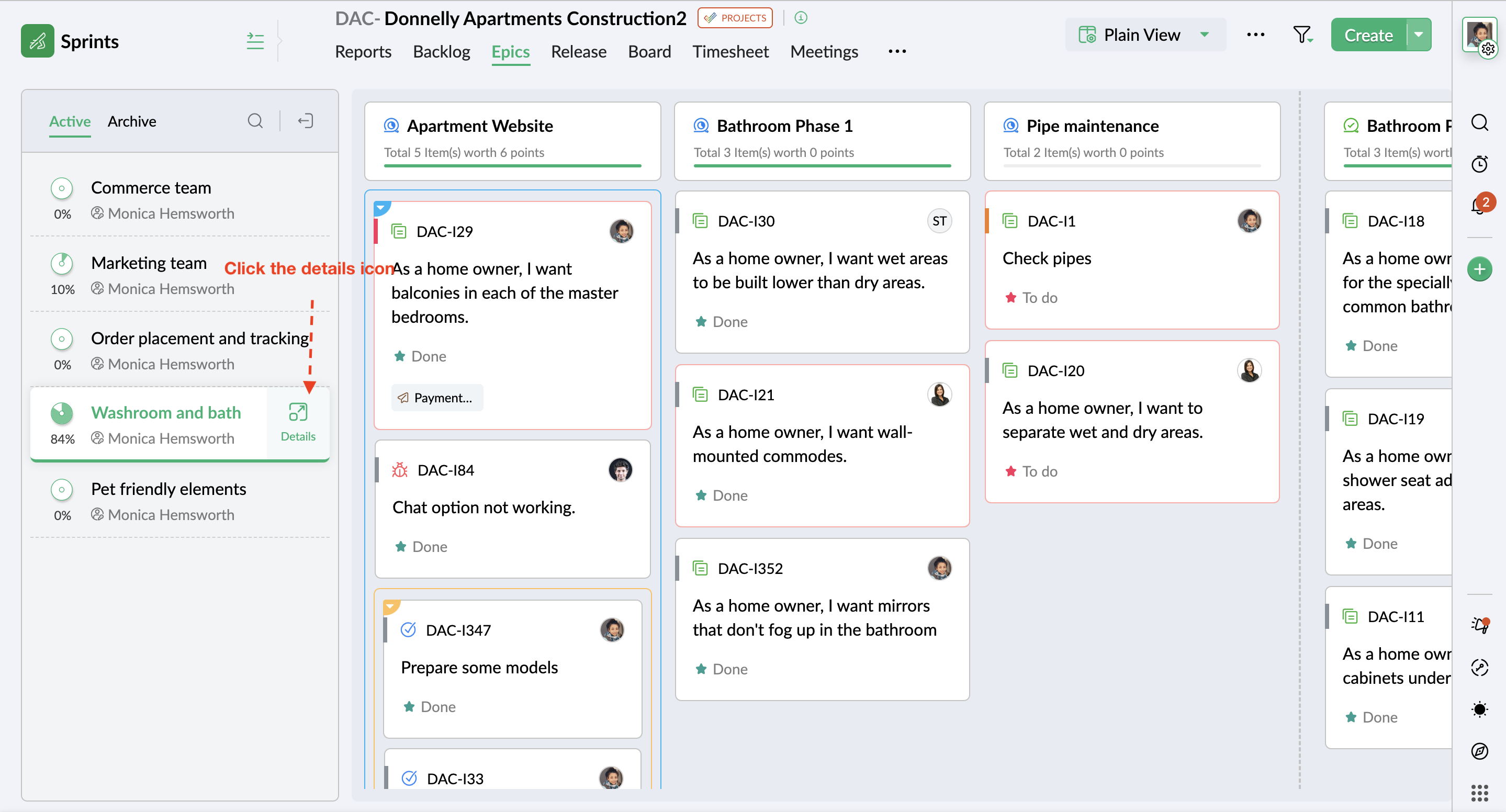Expand the Create button dropdown arrow
Screen dimensions: 1506x812
tap(1419, 35)
